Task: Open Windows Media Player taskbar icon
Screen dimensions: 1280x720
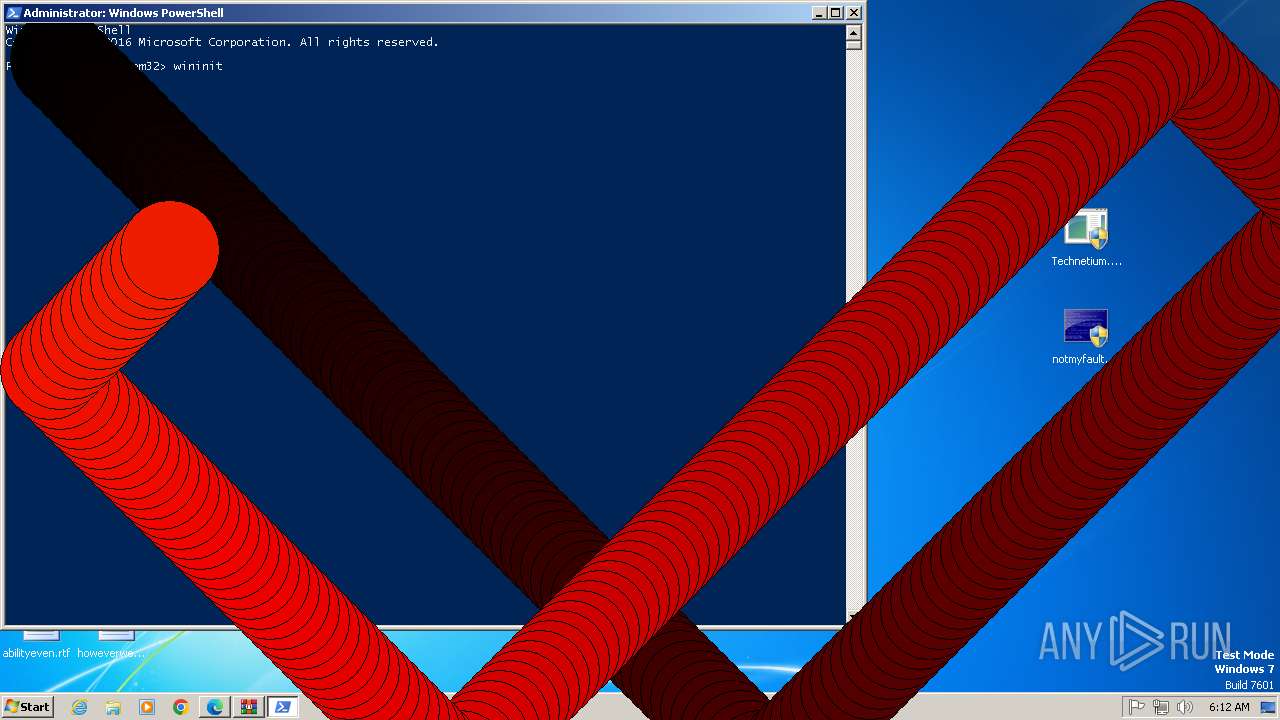Action: pyautogui.click(x=147, y=707)
